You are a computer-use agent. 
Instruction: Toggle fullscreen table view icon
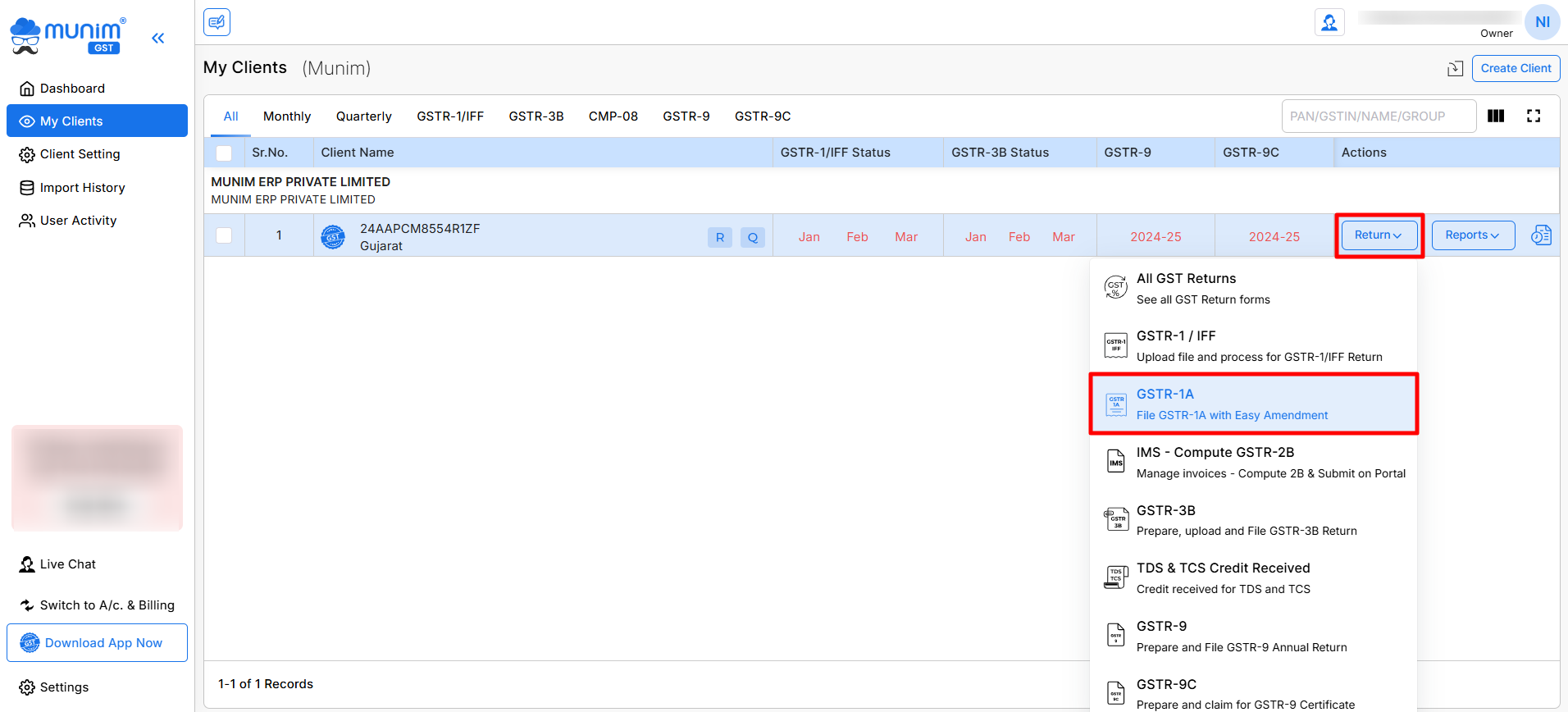tap(1533, 116)
